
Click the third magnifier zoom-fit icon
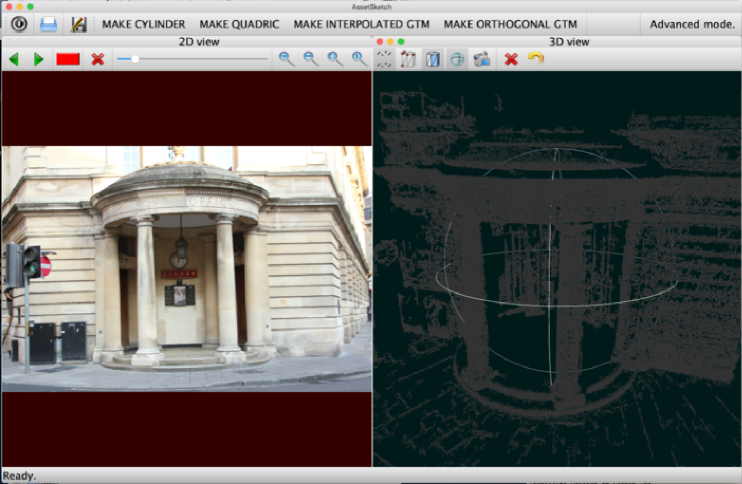tap(336, 59)
